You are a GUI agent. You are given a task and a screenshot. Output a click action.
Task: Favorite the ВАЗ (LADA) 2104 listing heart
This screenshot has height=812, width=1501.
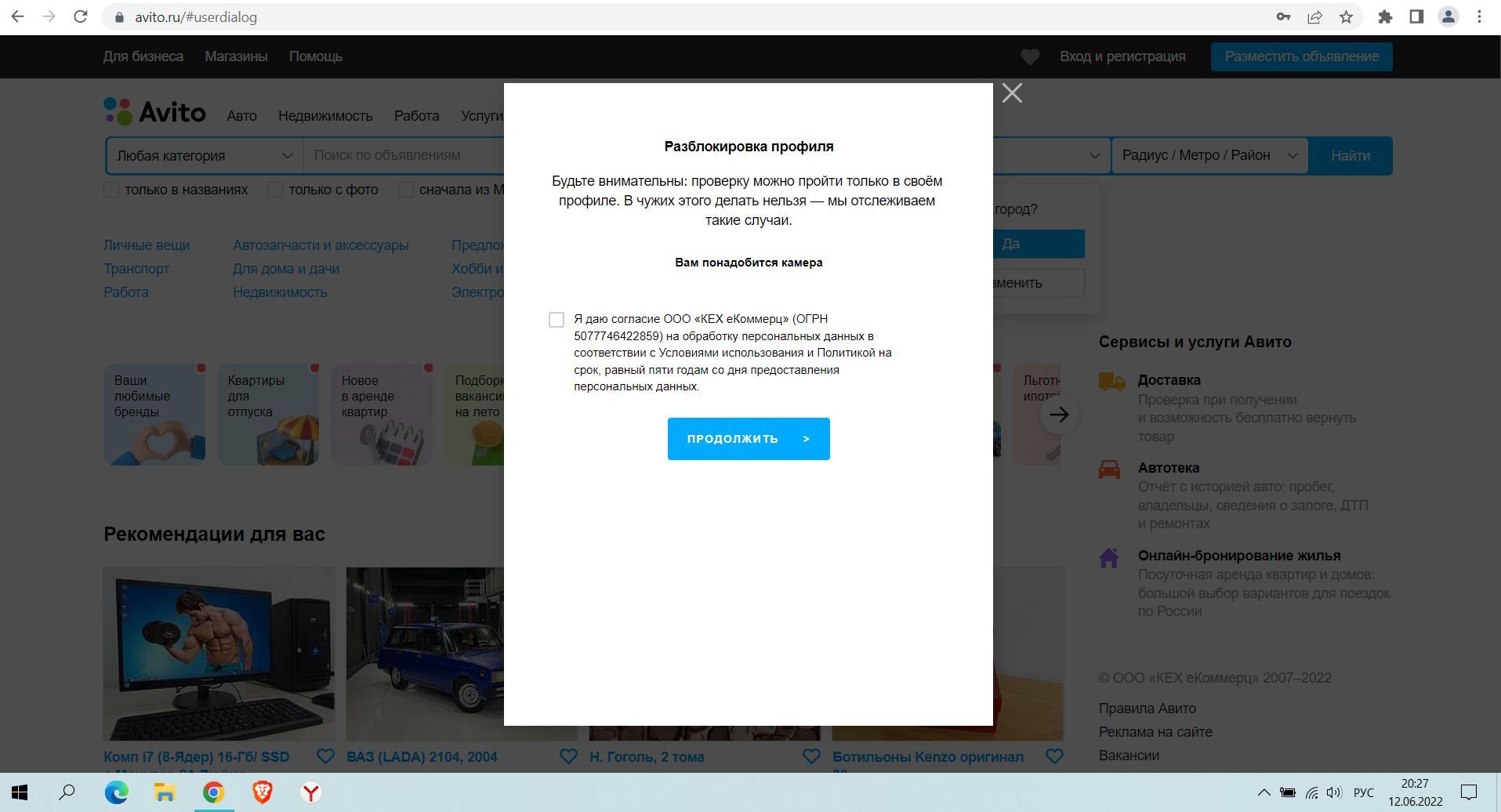[x=568, y=756]
